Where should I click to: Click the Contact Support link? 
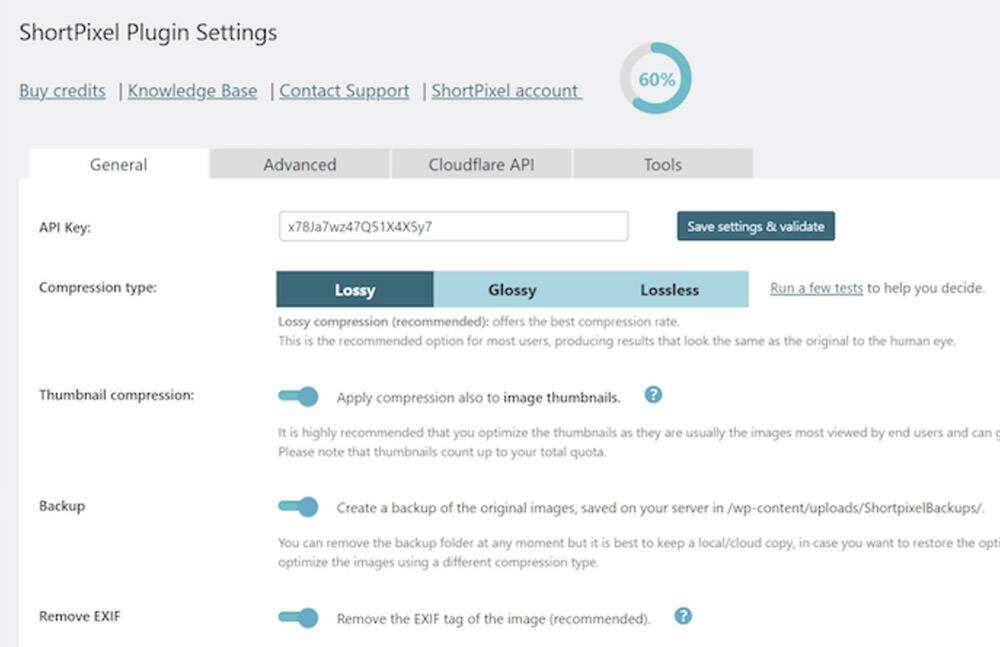tap(344, 91)
